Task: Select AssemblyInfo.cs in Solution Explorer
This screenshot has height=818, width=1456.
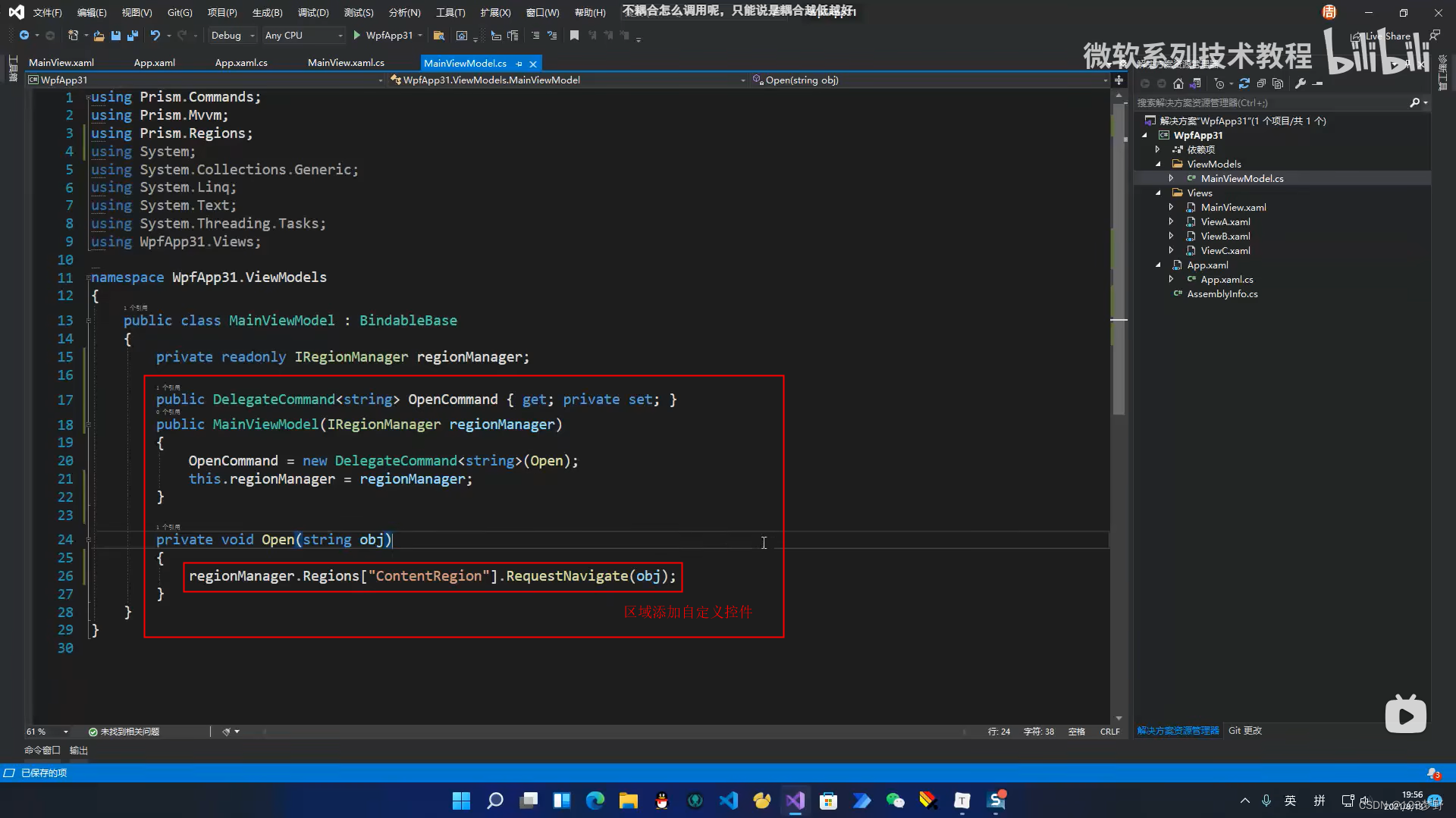Action: pos(1222,293)
